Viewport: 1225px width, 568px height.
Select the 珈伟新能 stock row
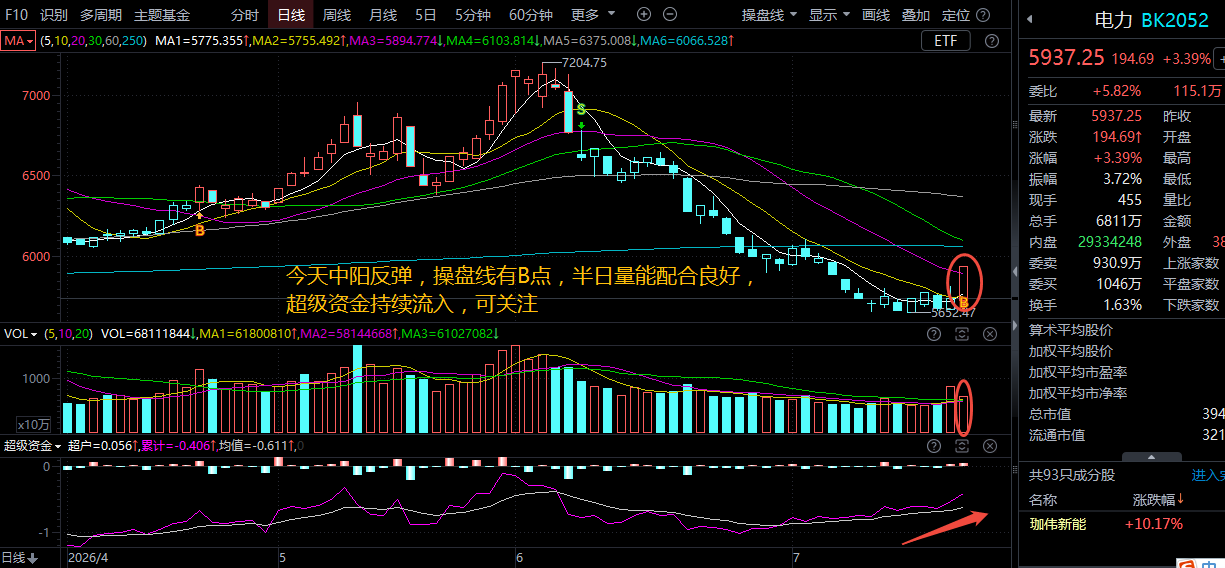pos(1120,523)
